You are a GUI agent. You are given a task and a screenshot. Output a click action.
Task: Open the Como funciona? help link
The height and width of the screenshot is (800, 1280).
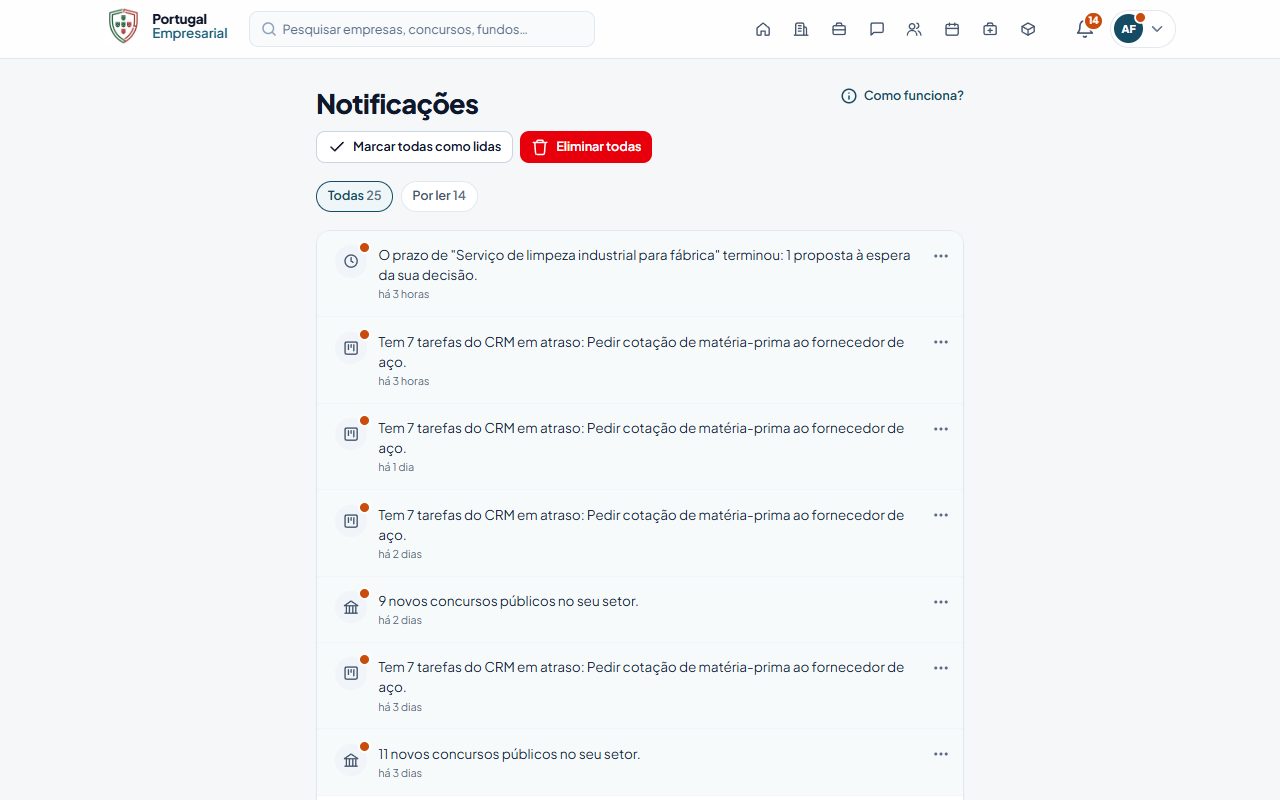pos(902,96)
